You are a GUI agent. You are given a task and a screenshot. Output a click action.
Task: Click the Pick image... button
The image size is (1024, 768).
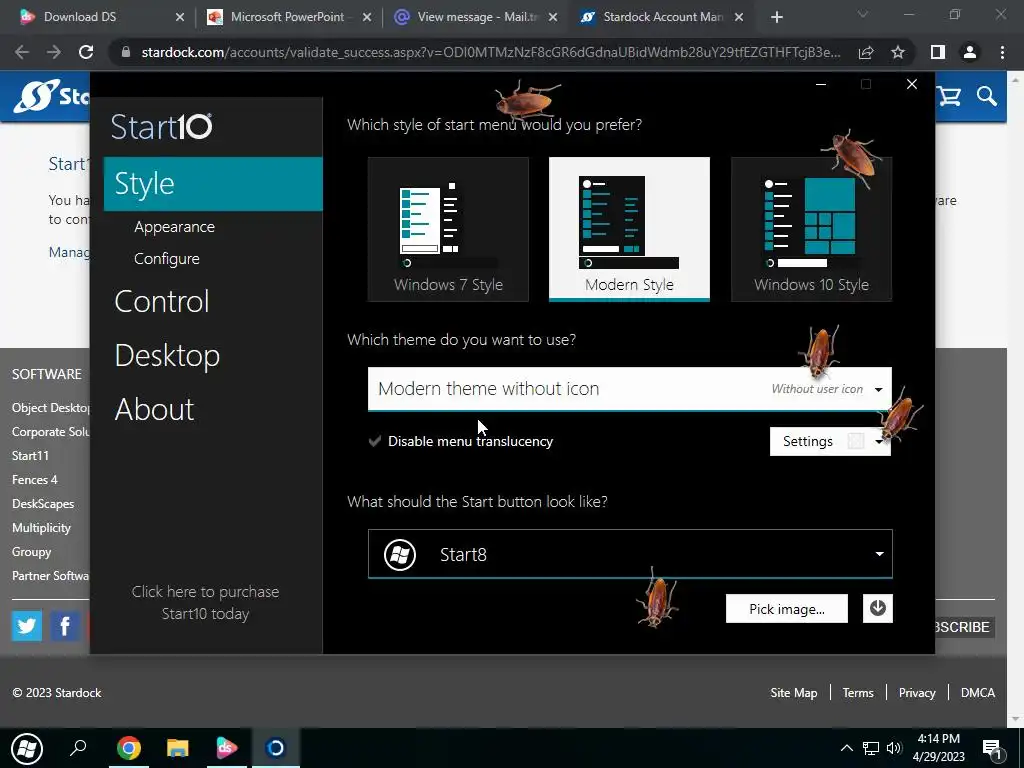(786, 609)
